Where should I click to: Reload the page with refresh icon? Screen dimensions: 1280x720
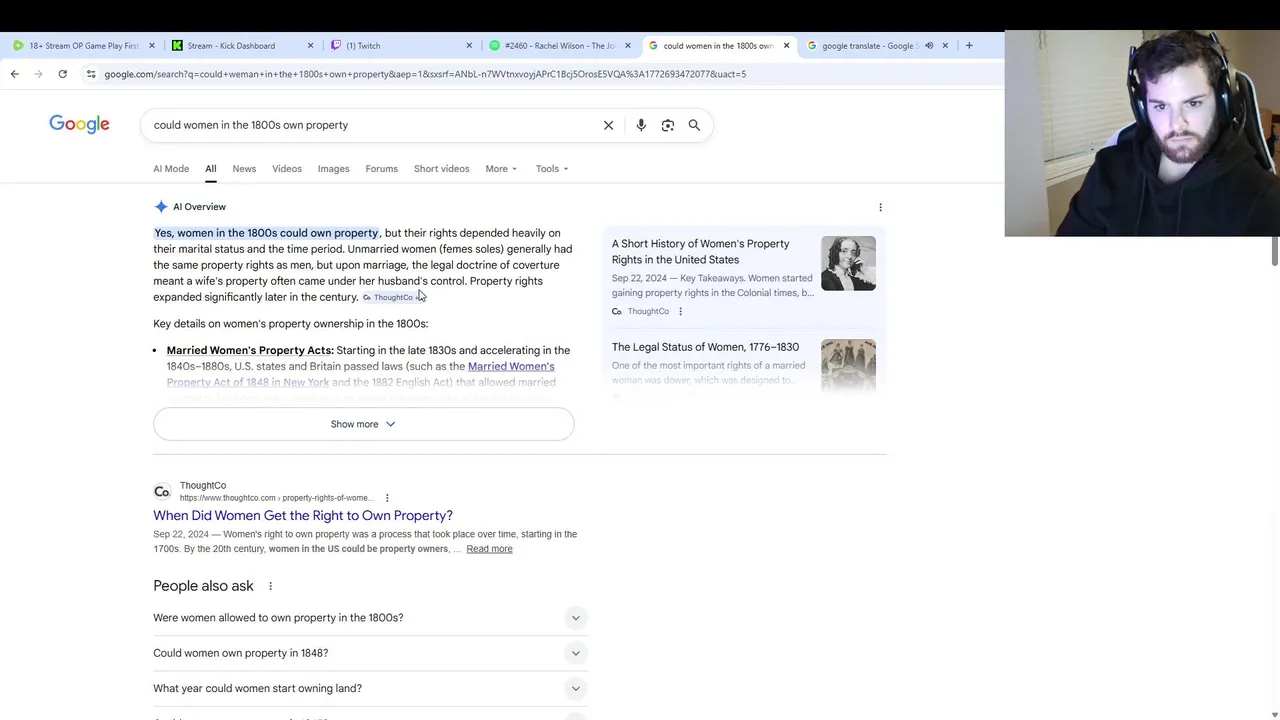[62, 74]
